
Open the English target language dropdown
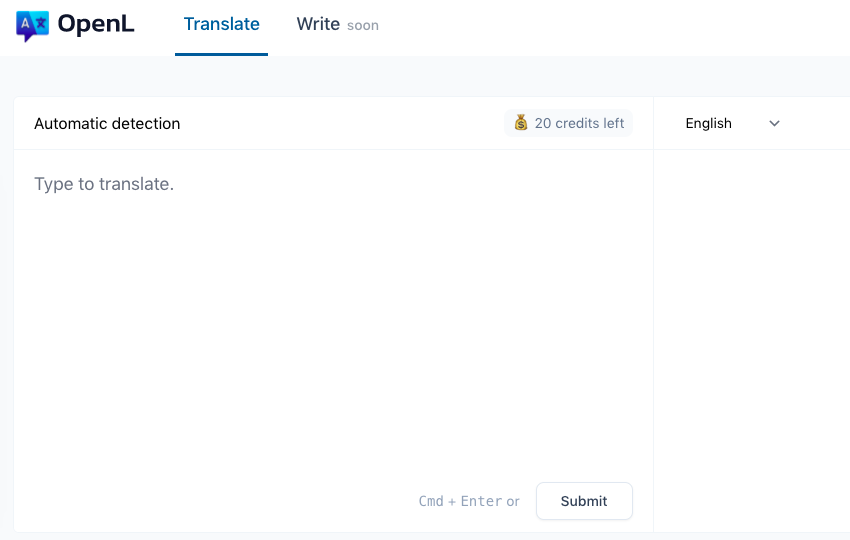pos(709,124)
